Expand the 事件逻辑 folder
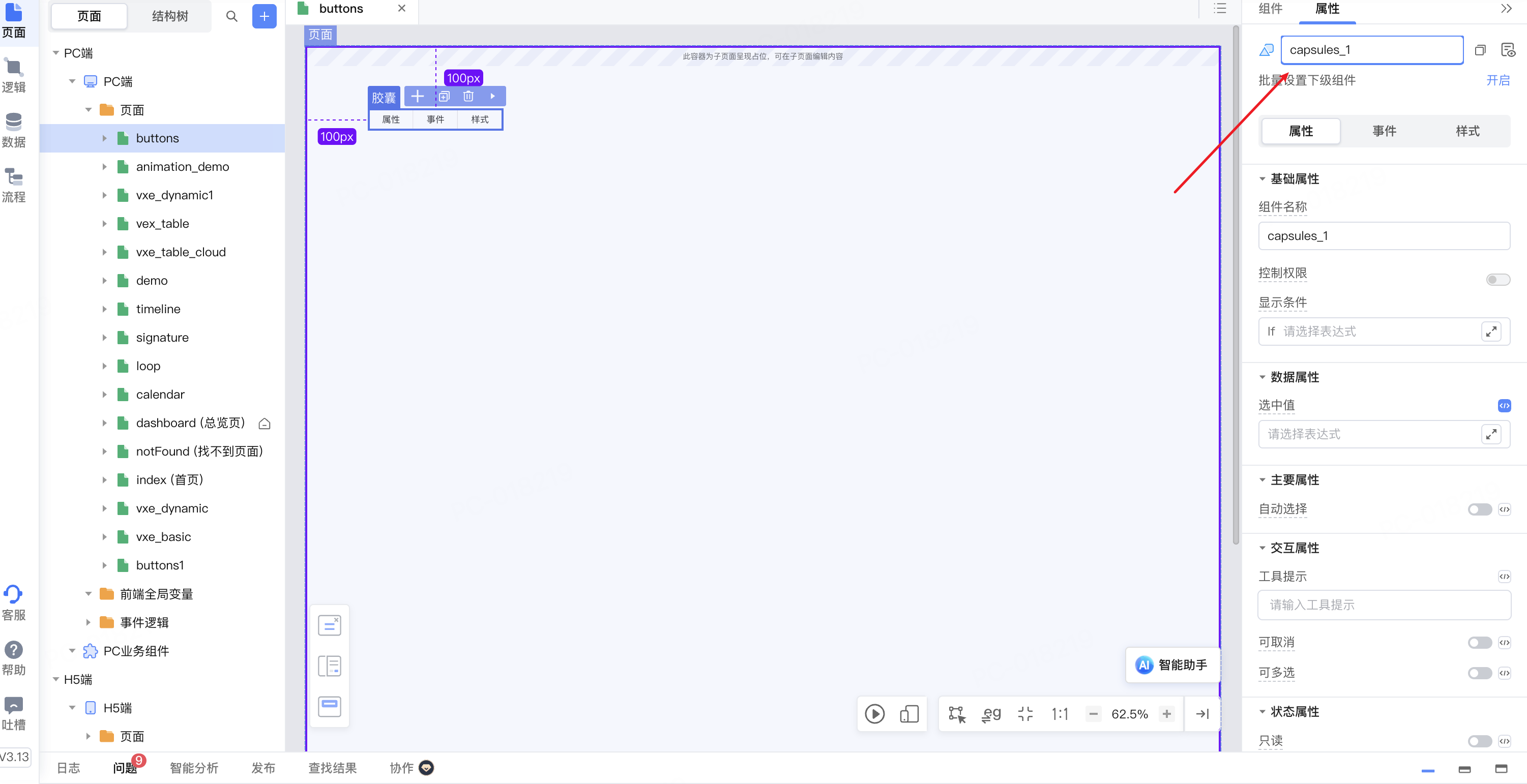 coord(89,623)
